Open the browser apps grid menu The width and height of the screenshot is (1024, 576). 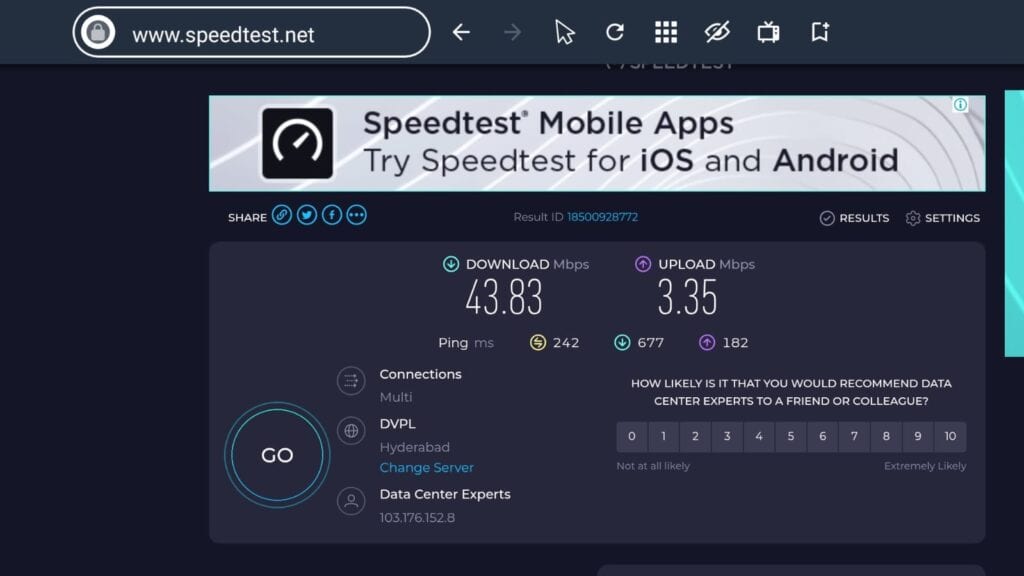pyautogui.click(x=666, y=31)
